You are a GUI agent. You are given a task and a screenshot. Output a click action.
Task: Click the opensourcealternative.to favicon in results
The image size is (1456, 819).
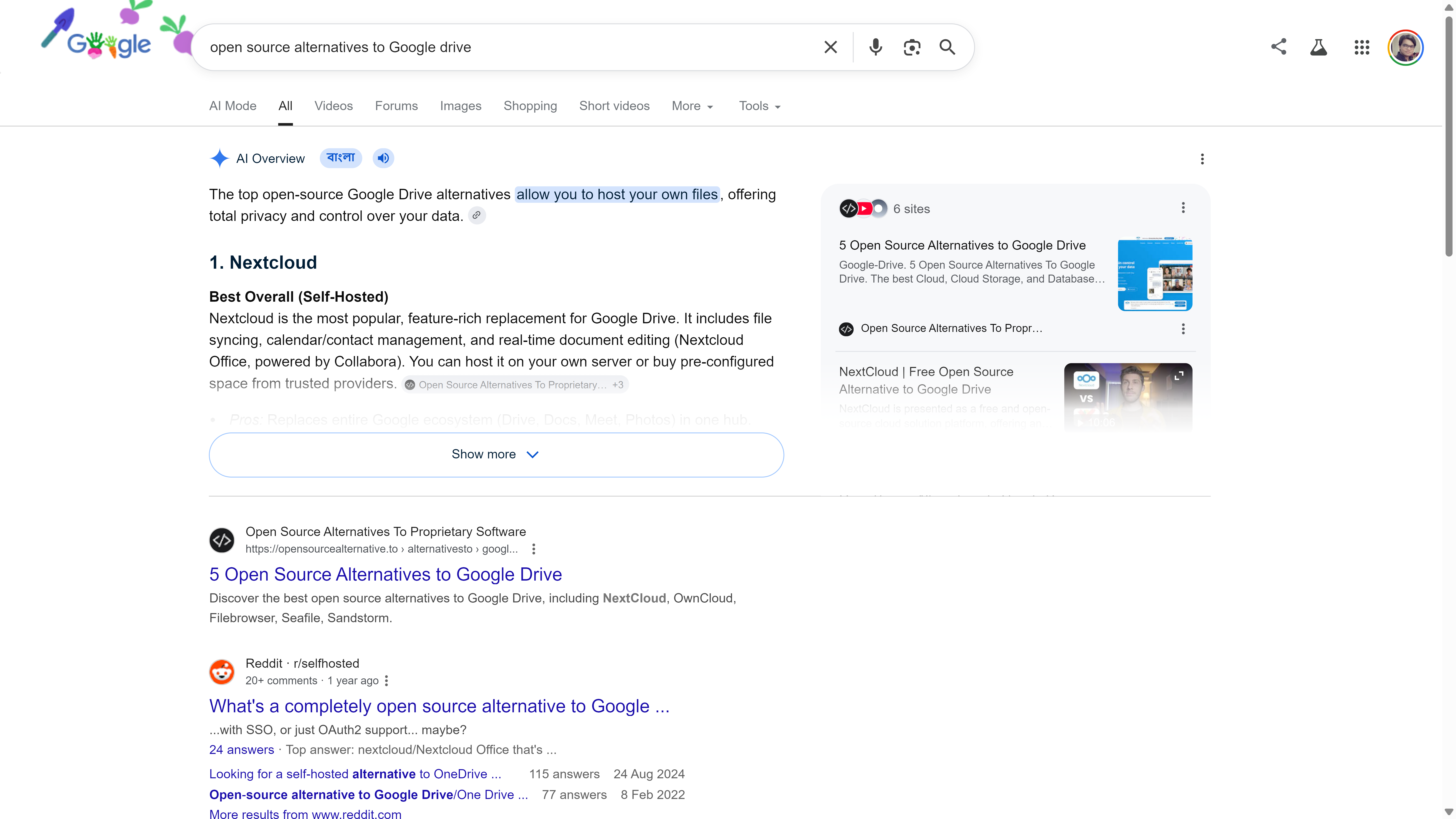coord(222,540)
